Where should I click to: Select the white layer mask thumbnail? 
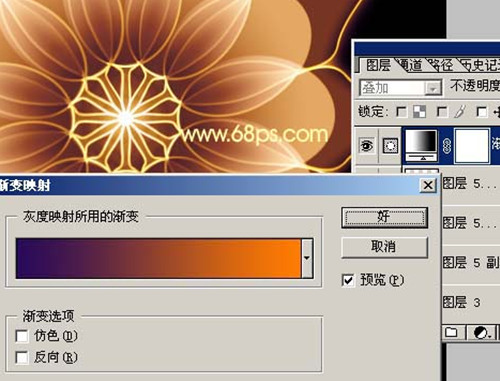(472, 146)
